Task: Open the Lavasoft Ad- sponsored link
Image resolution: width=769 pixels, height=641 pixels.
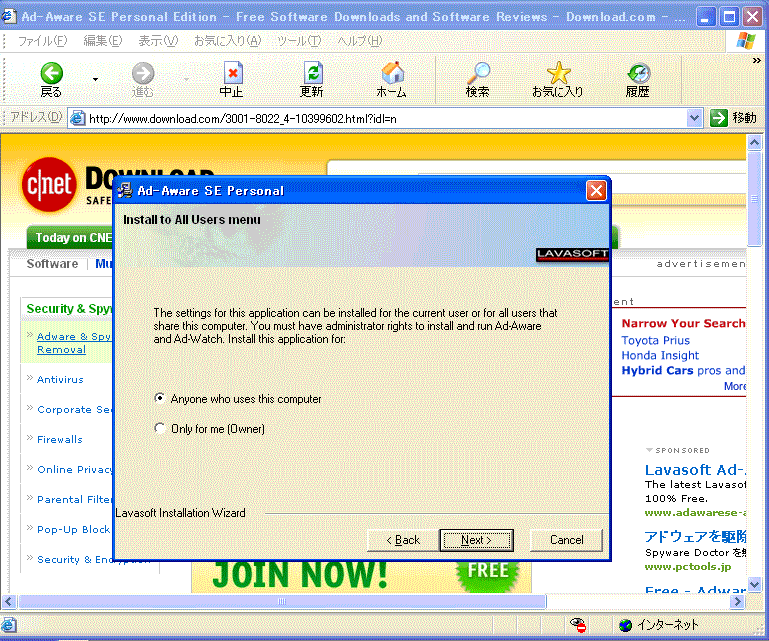Action: point(695,470)
